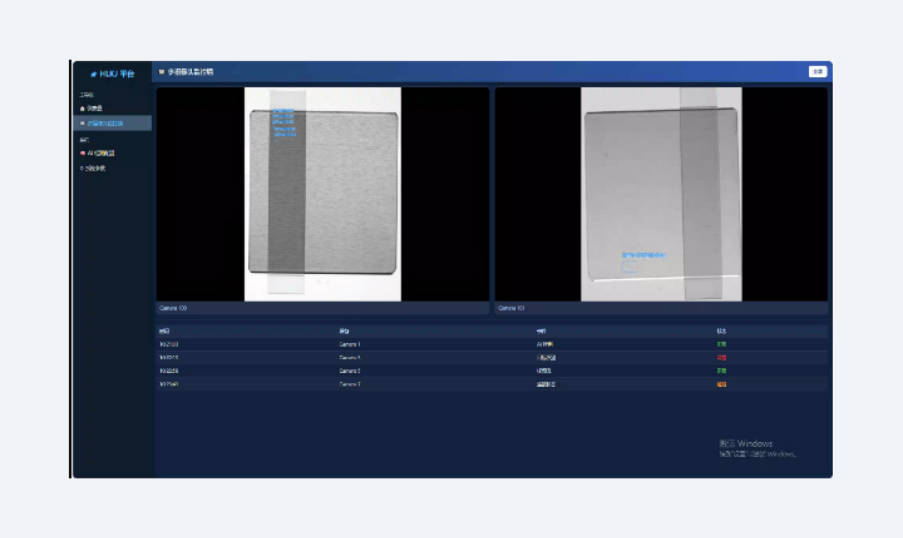Open the last item in the sidebar menu
This screenshot has height=538, width=903.
[93, 168]
